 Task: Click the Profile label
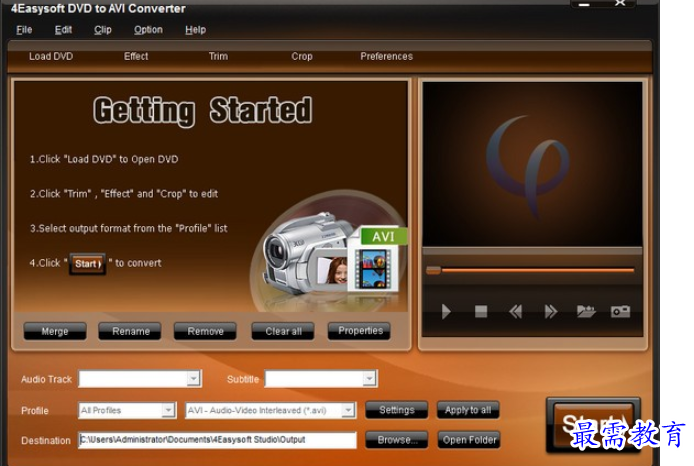coord(35,411)
